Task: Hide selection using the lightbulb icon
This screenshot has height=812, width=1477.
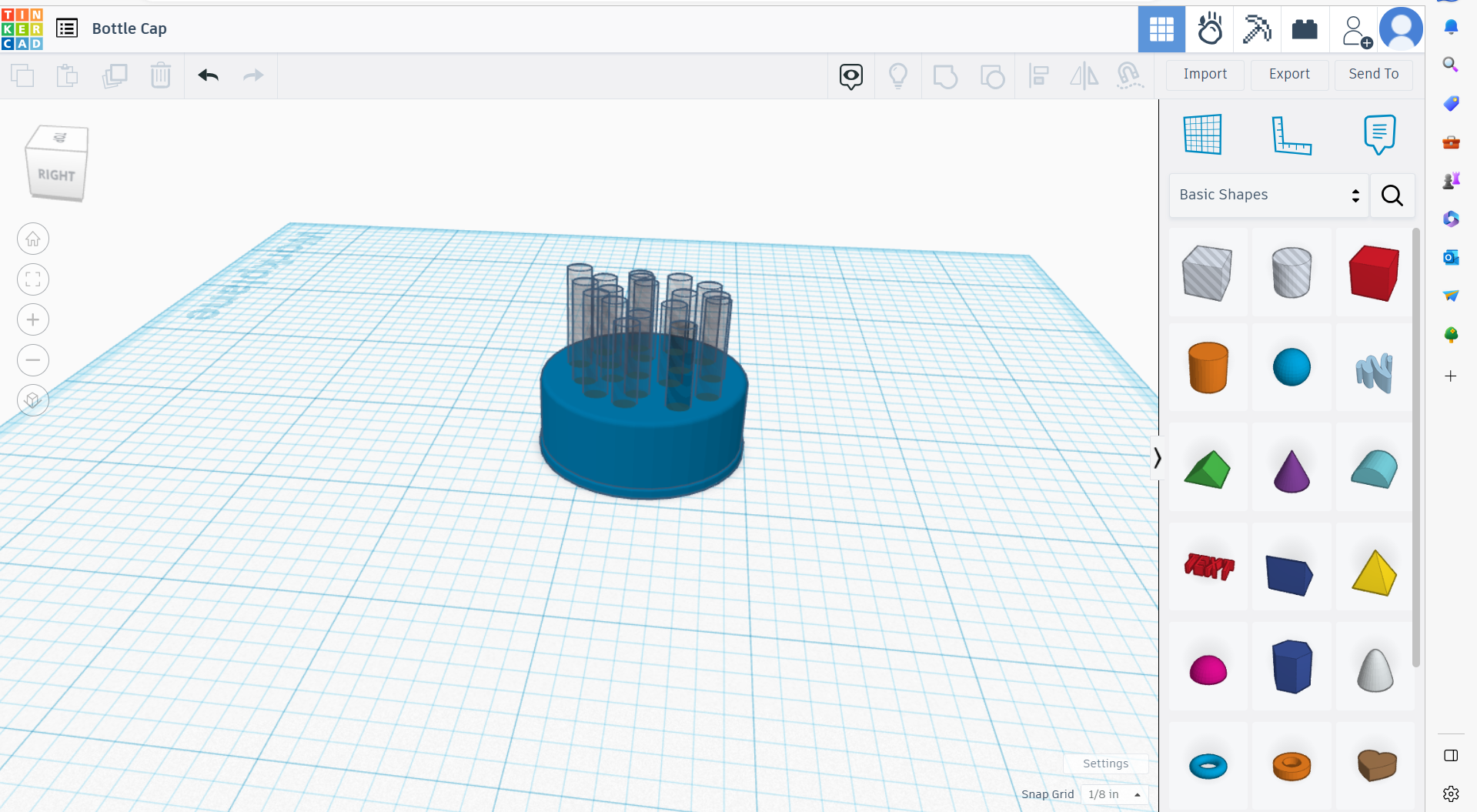Action: click(898, 75)
